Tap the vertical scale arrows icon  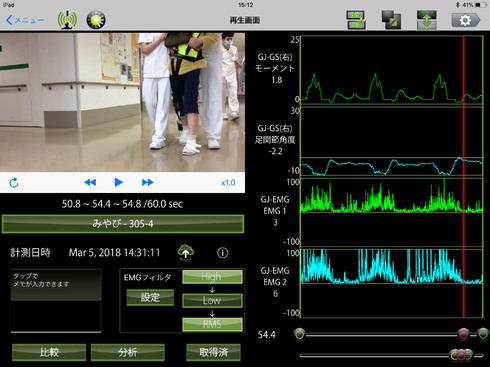coord(427,20)
